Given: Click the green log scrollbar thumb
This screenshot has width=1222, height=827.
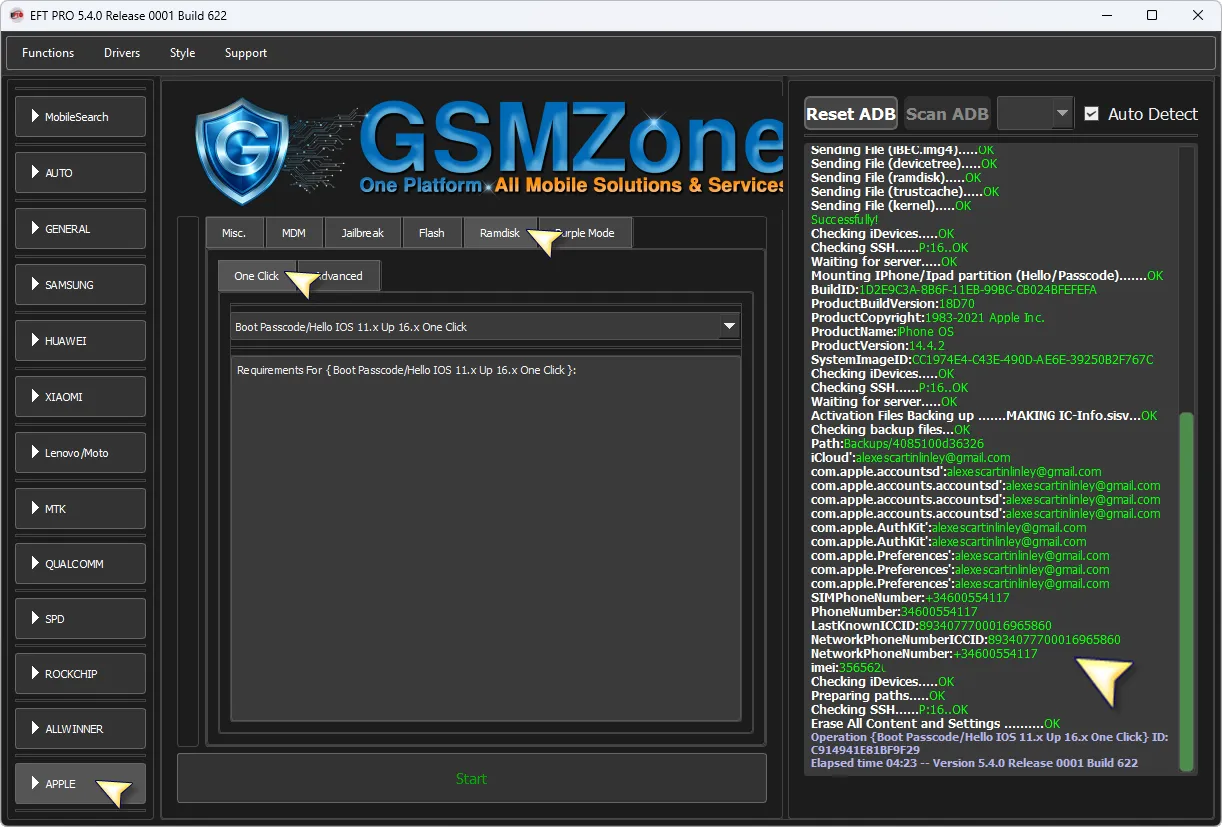Looking at the screenshot, I should [x=1186, y=590].
